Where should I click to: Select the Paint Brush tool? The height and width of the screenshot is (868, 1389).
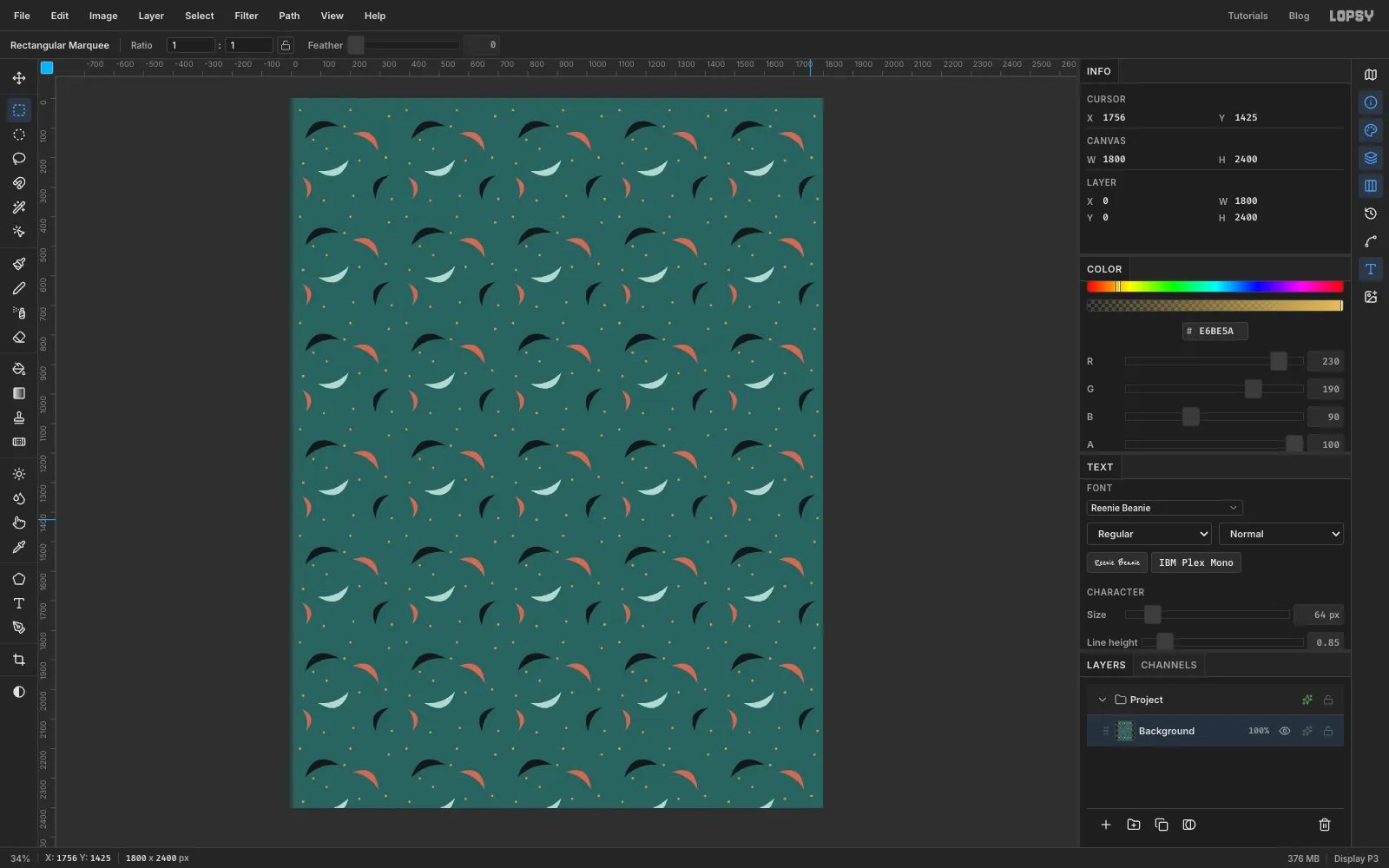(19, 264)
